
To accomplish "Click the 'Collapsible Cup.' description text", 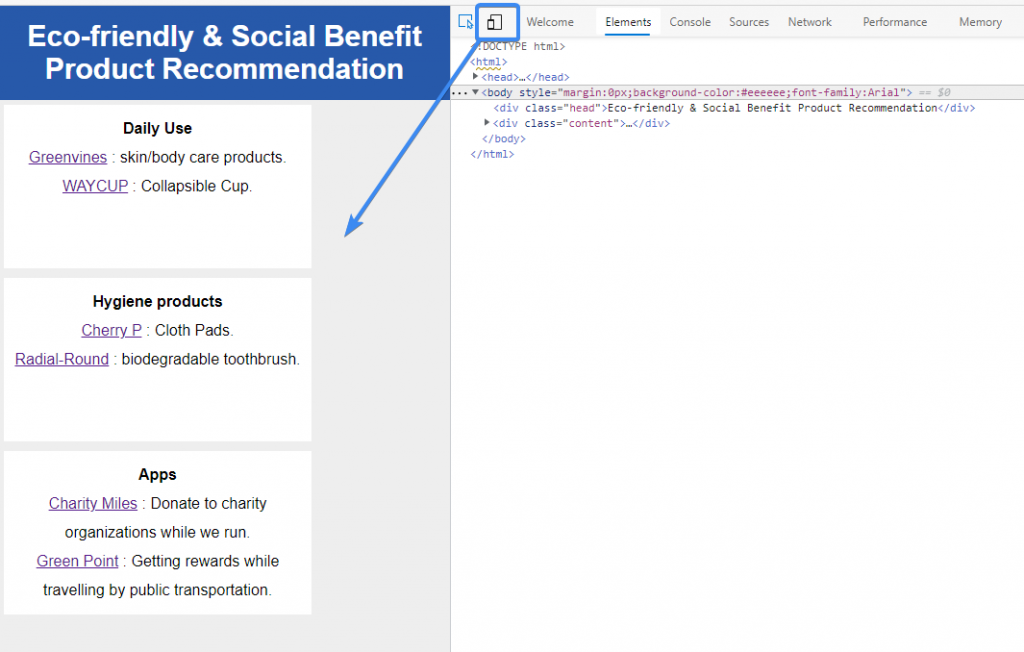I will (x=197, y=186).
